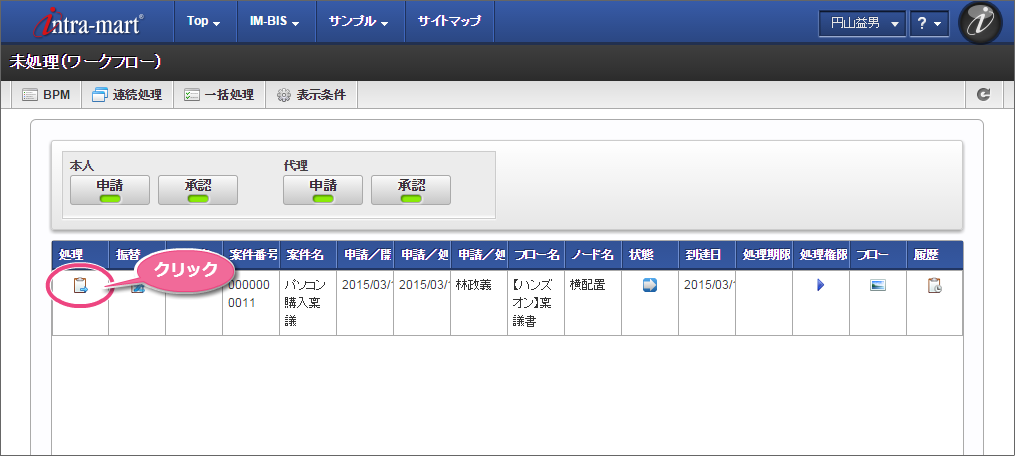Screen dimensions: 1015x456
Task: Toggle the 本人 承認 filter button
Action: (198, 190)
